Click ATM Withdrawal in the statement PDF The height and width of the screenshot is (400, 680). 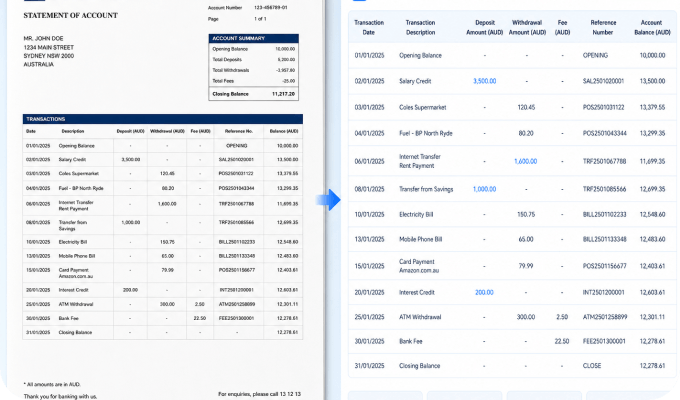point(76,304)
